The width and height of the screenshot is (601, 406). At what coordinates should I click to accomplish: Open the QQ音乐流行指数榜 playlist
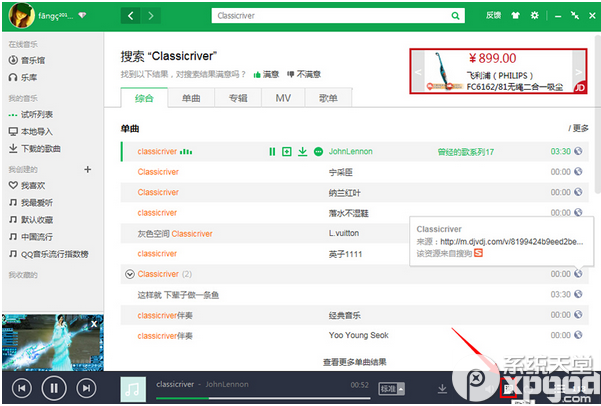pos(49,254)
